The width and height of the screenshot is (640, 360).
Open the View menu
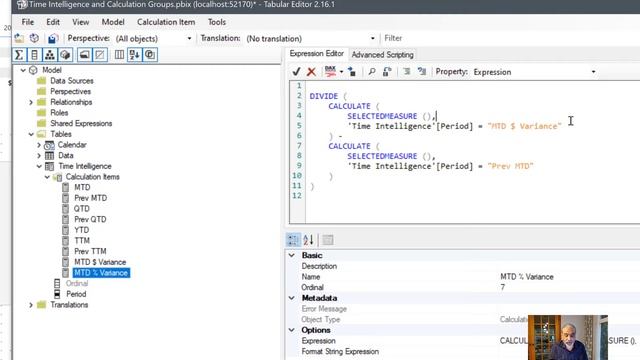(x=80, y=22)
